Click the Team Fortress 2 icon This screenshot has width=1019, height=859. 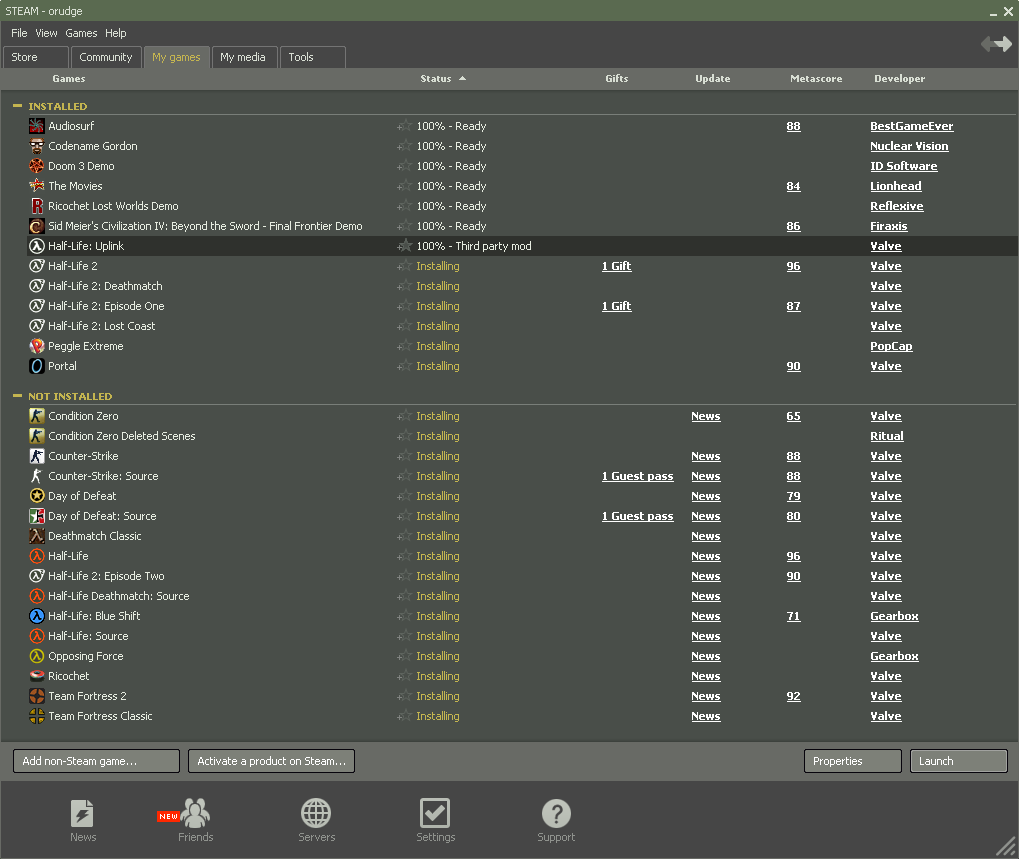tap(37, 696)
